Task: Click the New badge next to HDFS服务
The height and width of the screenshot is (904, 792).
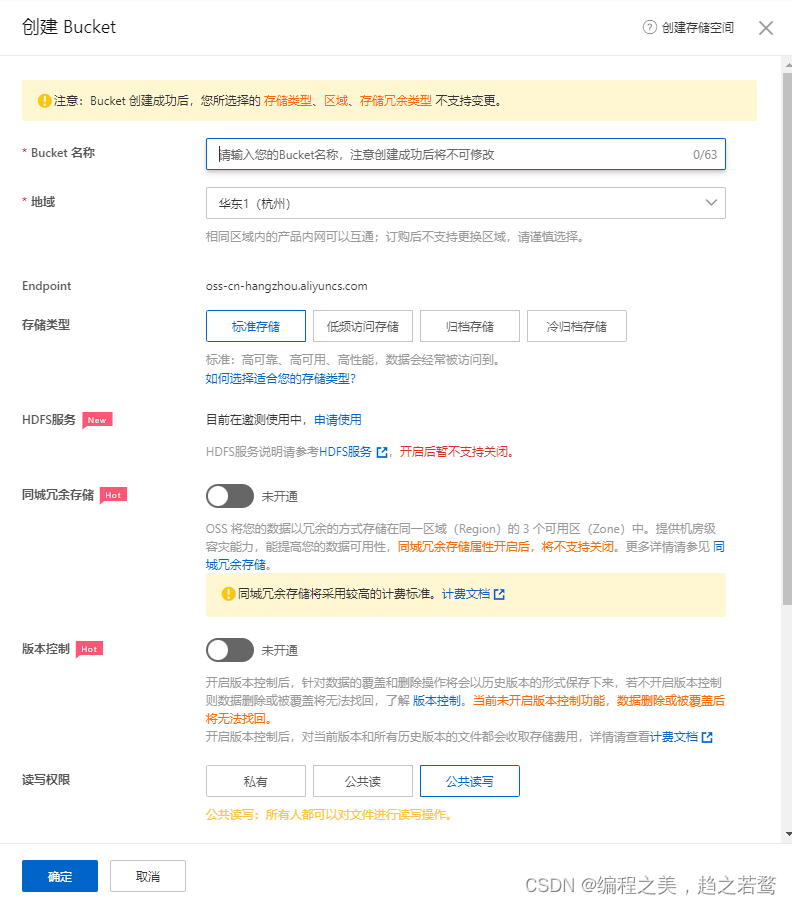Action: [x=97, y=420]
